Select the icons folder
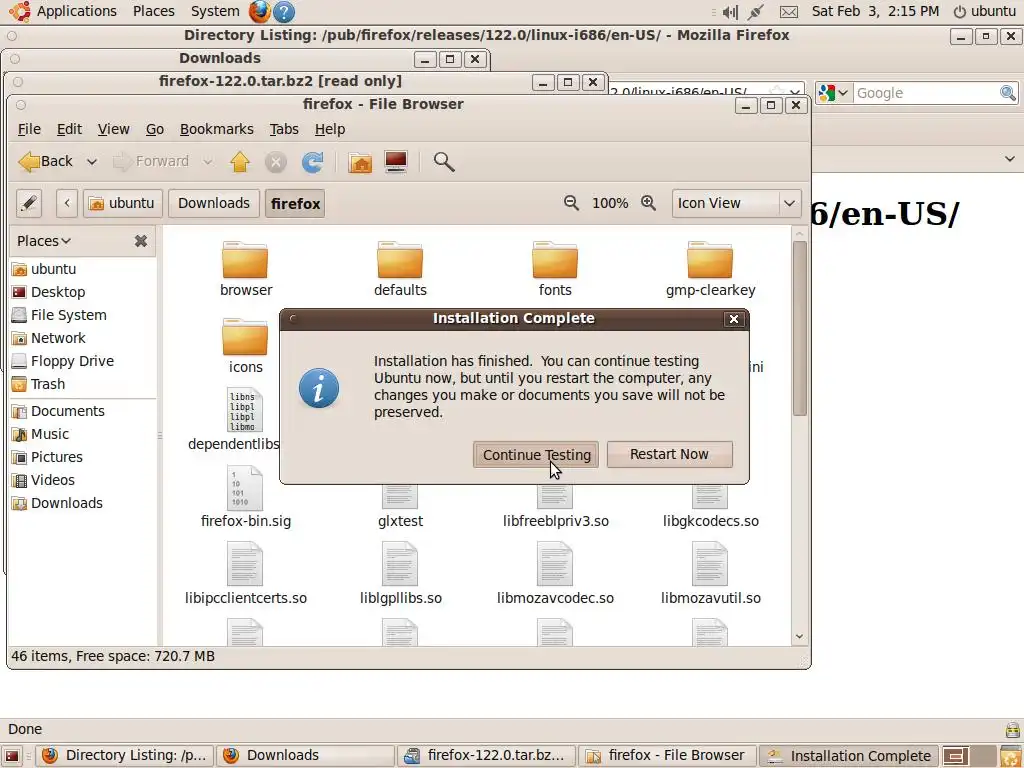The height and width of the screenshot is (768, 1024). (x=245, y=337)
